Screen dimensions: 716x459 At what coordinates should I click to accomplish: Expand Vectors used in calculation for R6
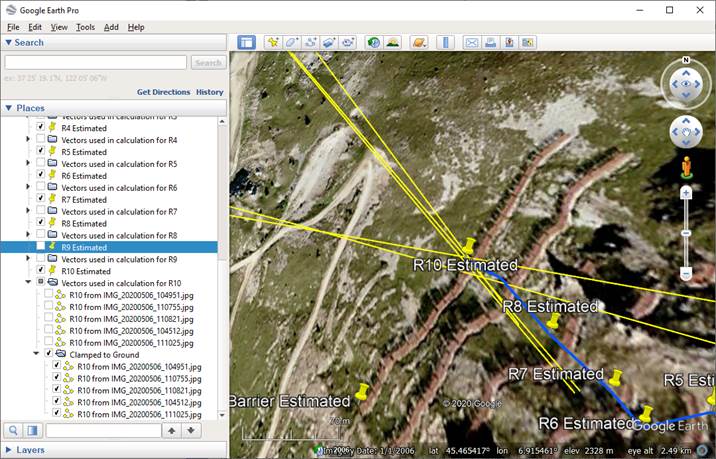(28, 186)
